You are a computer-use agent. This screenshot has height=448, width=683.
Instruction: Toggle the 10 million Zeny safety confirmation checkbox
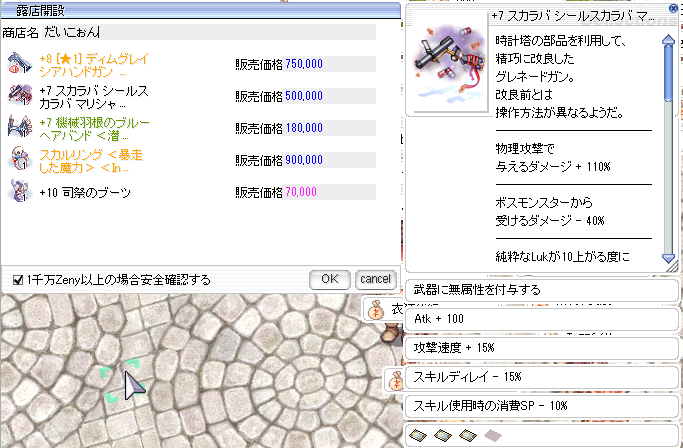[x=18, y=280]
